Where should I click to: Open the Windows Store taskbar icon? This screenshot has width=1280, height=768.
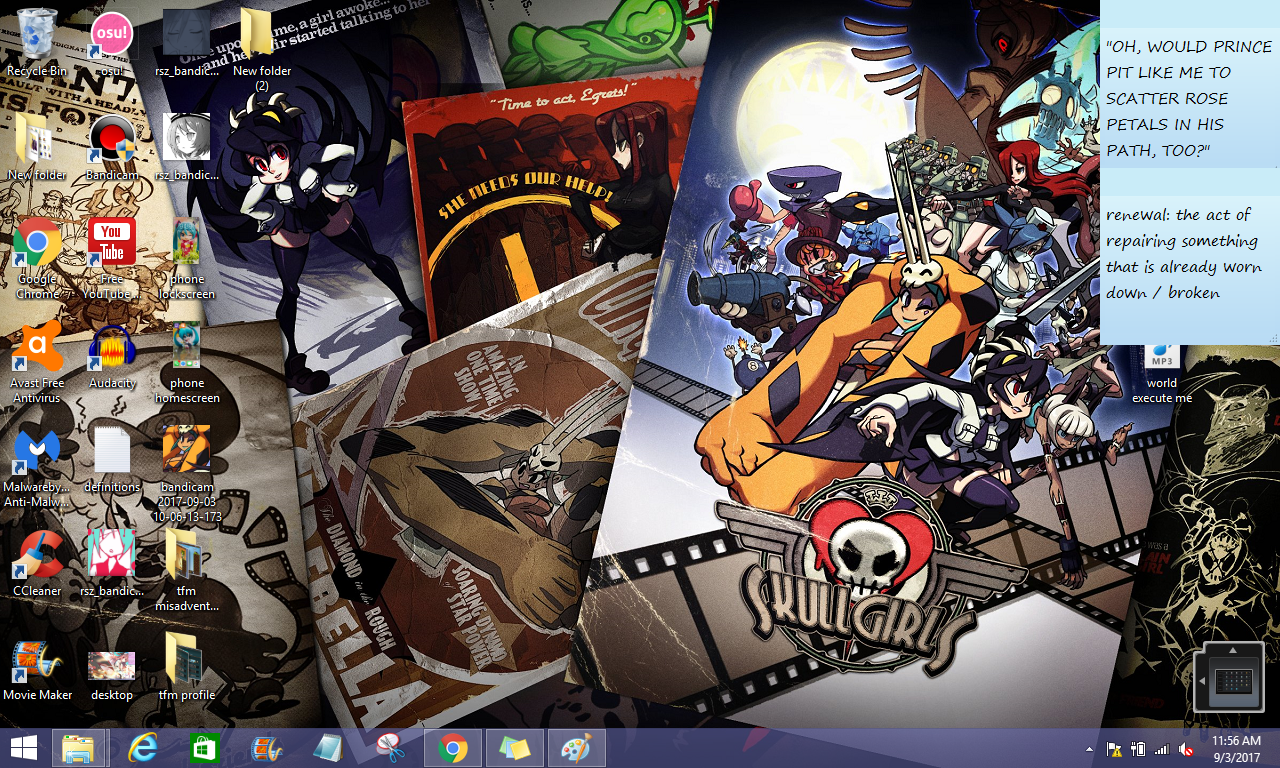click(x=204, y=748)
